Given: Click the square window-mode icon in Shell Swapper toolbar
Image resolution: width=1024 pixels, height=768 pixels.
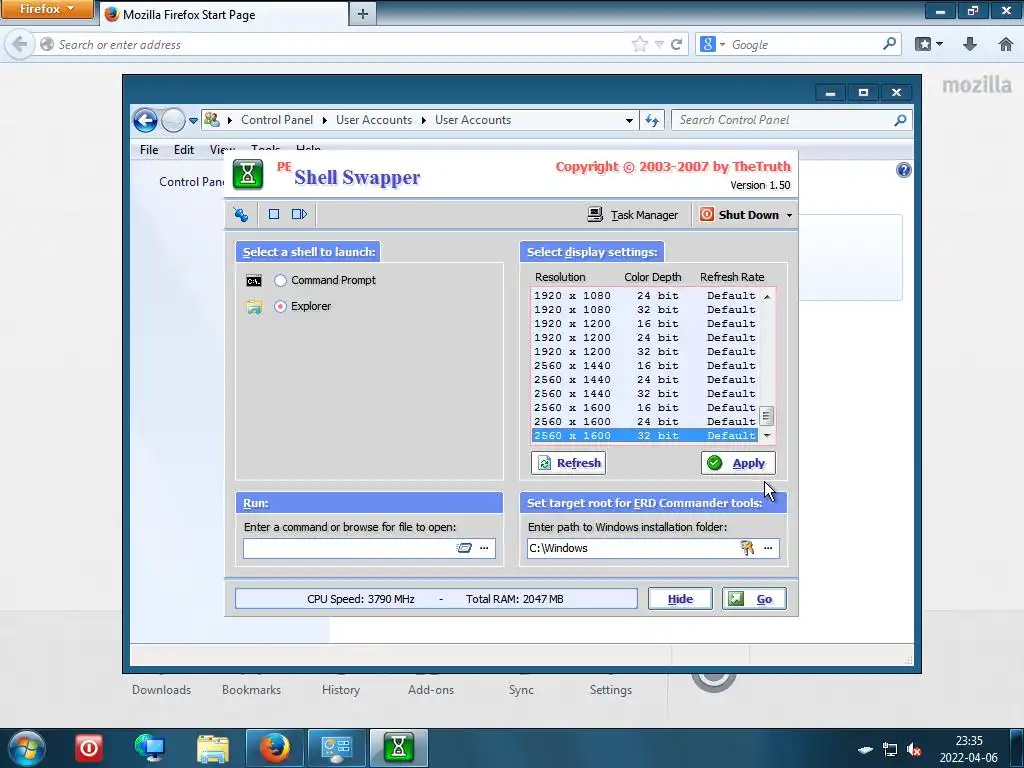Looking at the screenshot, I should click(x=274, y=214).
